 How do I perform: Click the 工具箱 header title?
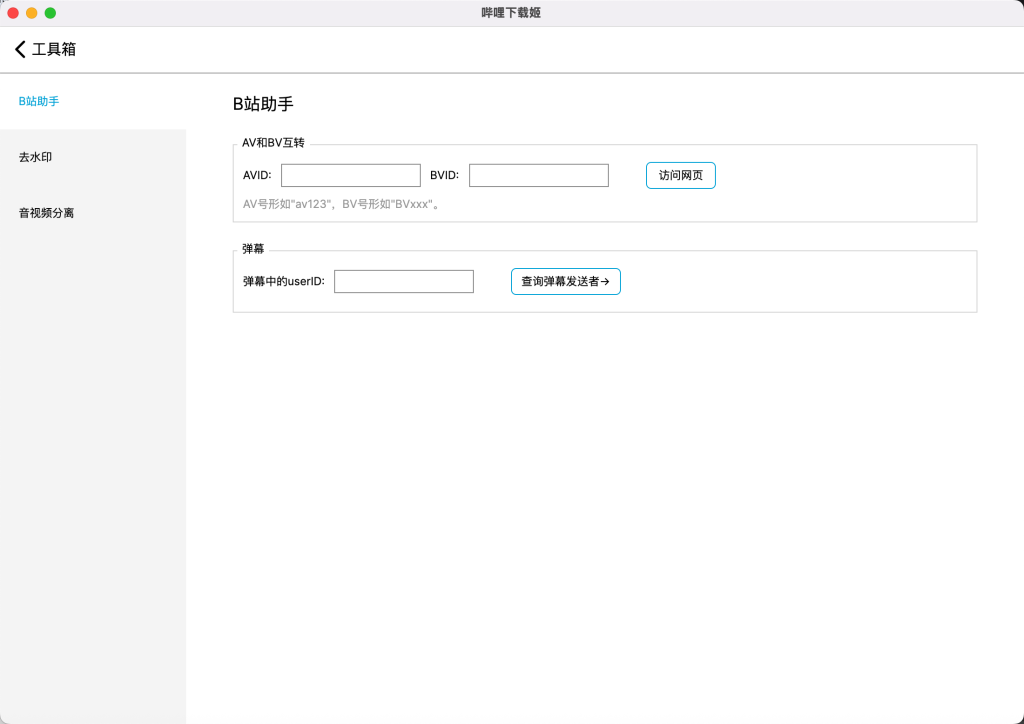click(x=54, y=49)
